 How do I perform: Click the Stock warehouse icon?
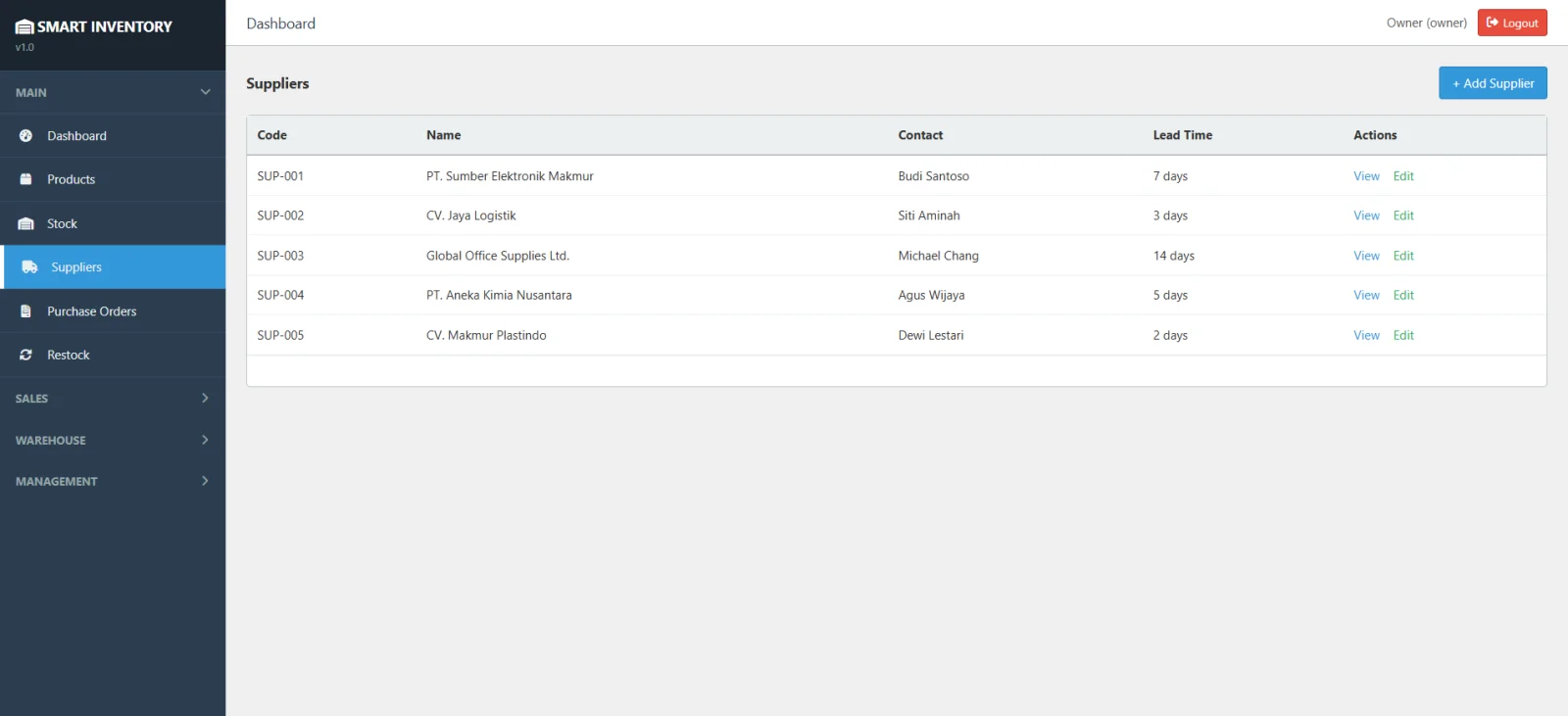click(x=26, y=223)
